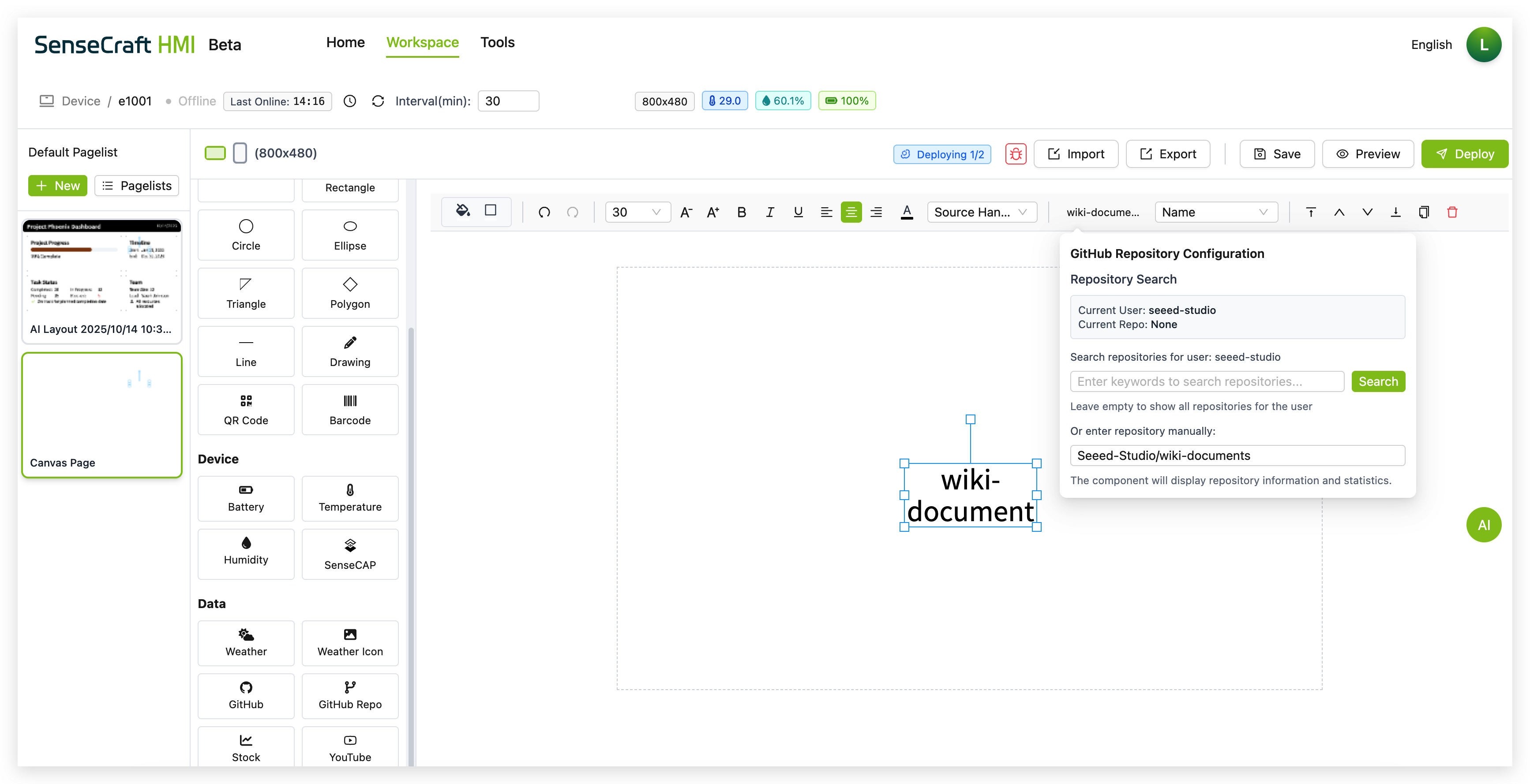Click the text color A swatch
The height and width of the screenshot is (784, 1530).
(906, 213)
